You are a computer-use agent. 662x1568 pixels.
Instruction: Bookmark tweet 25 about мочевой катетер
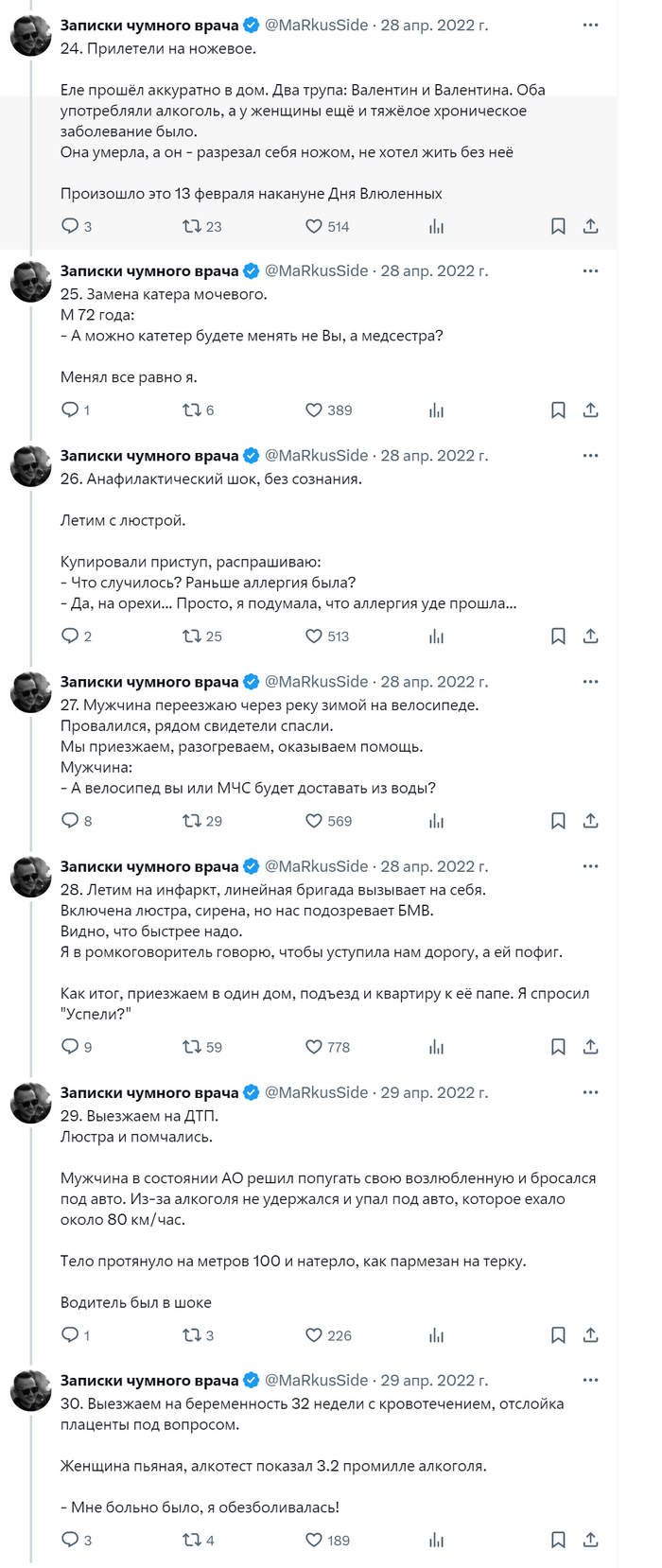(558, 409)
